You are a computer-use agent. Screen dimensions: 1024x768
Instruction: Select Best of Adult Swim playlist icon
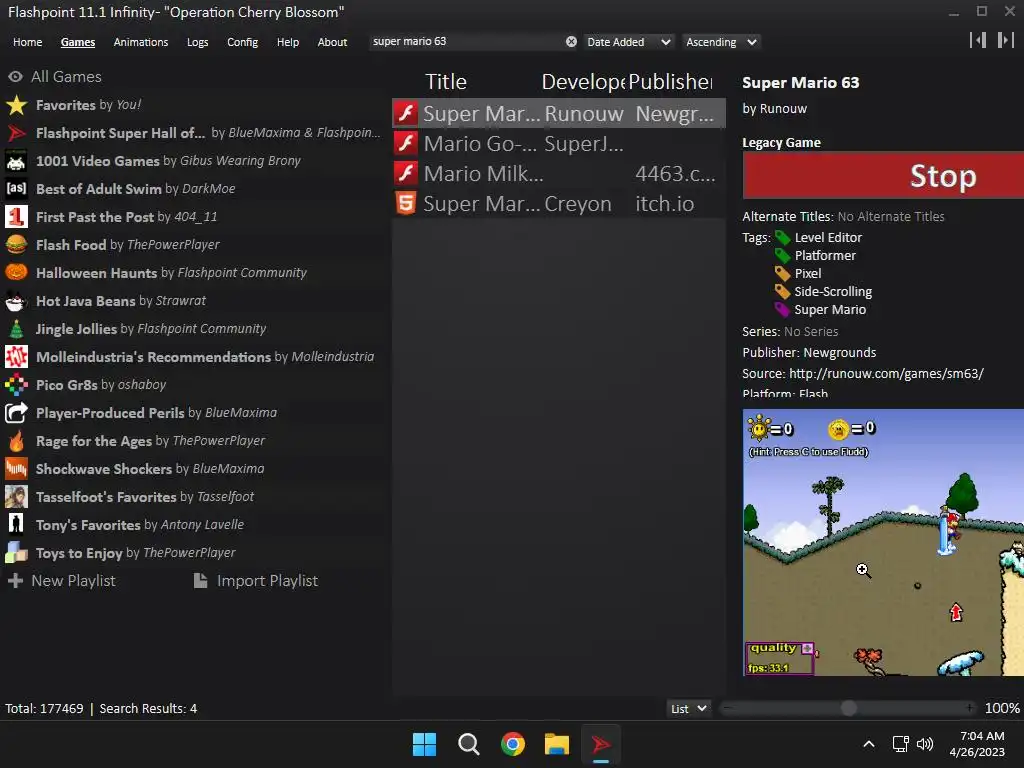[x=16, y=189]
